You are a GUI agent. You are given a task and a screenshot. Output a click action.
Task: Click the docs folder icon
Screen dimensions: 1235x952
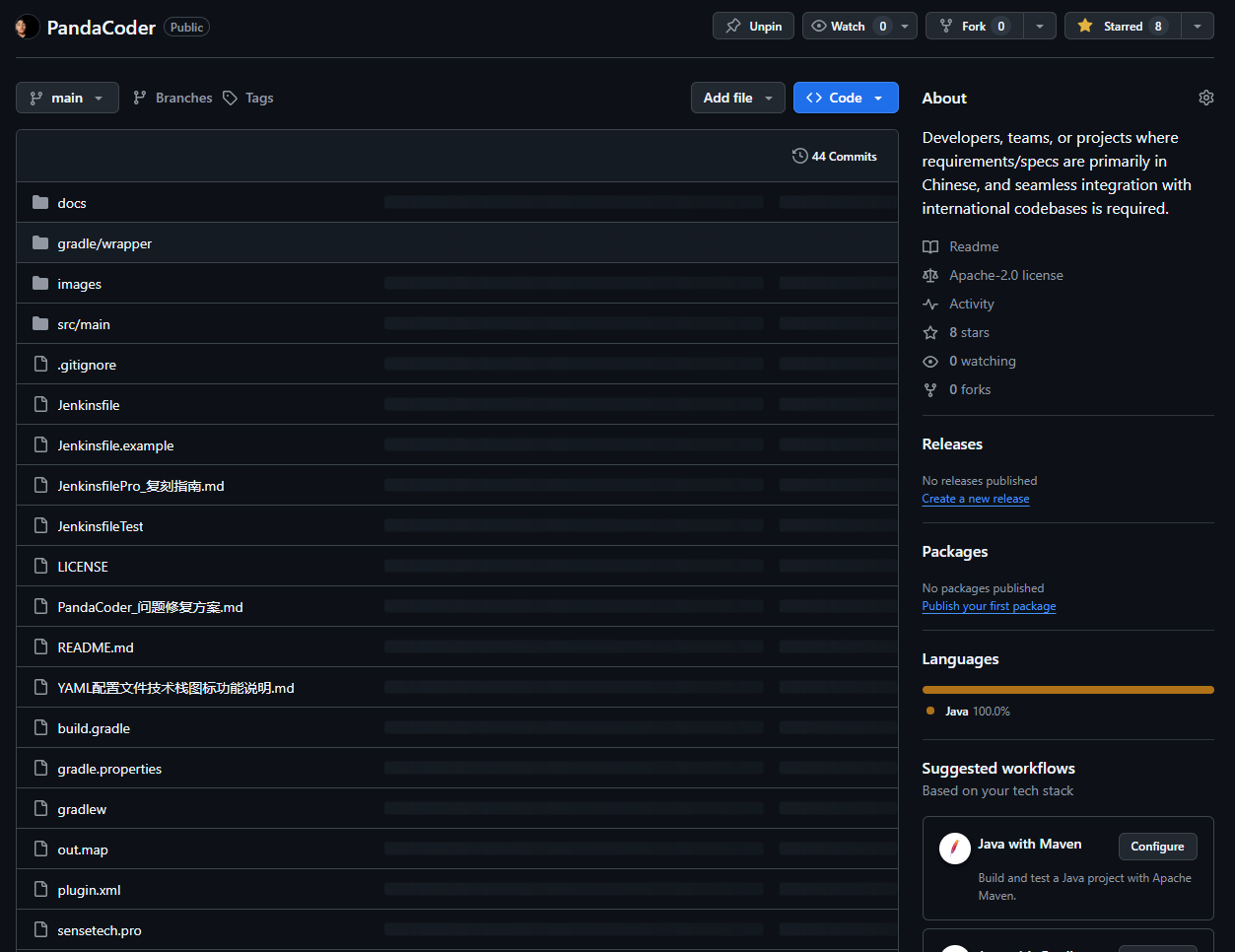click(x=40, y=202)
